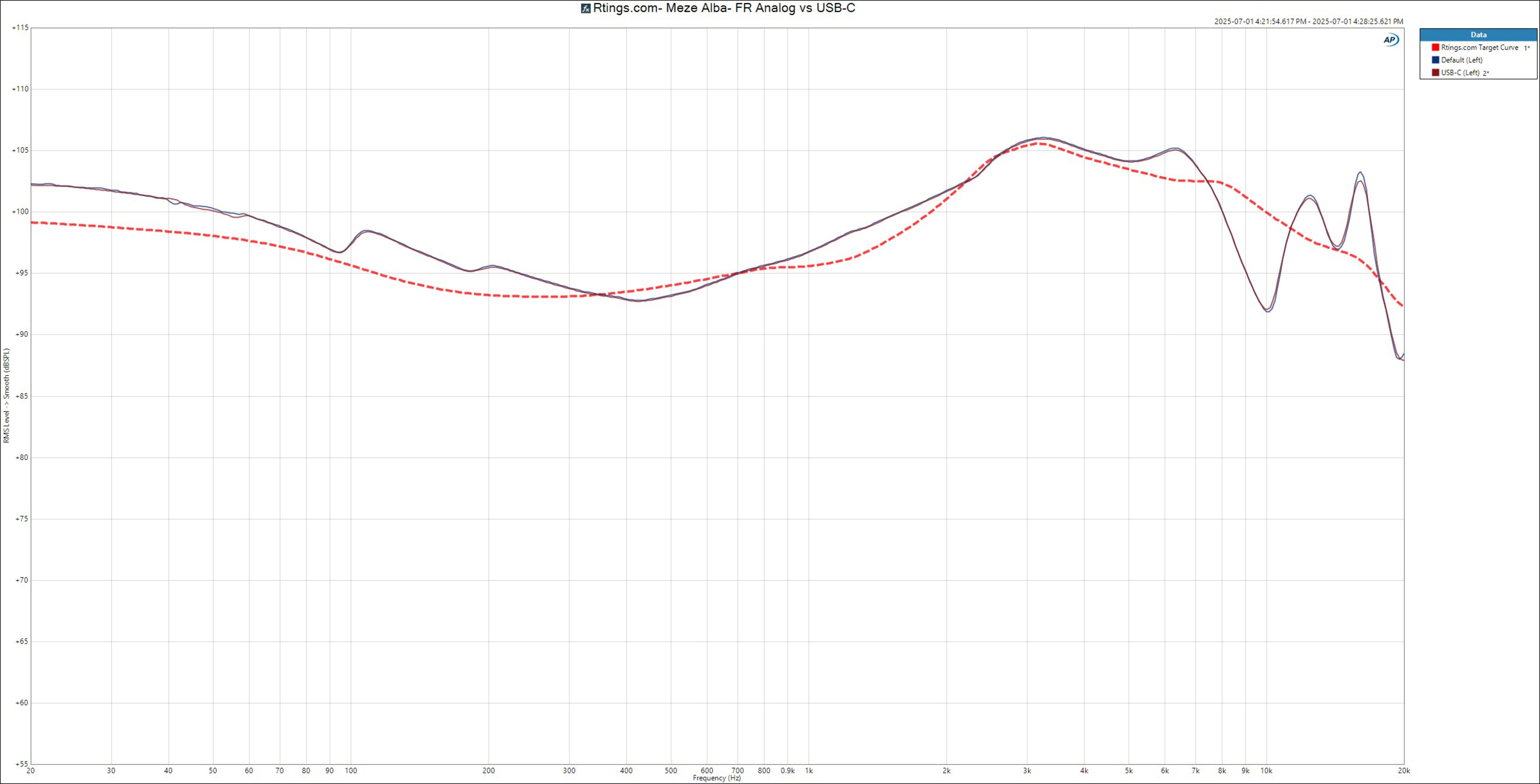Click the 1k tick on frequency axis

pyautogui.click(x=809, y=771)
